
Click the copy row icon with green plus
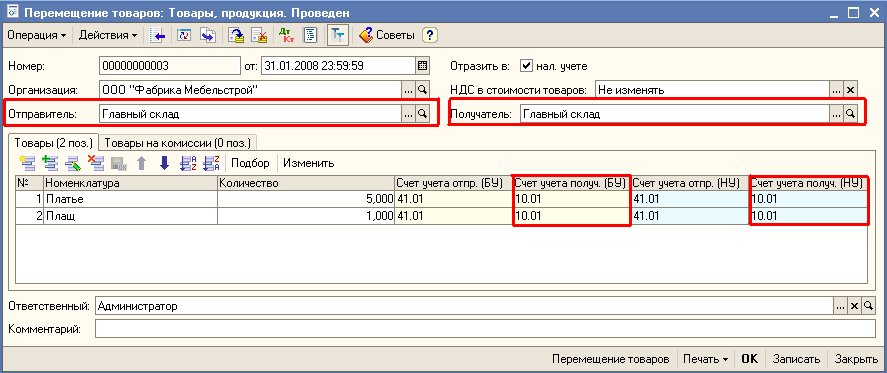coord(50,164)
